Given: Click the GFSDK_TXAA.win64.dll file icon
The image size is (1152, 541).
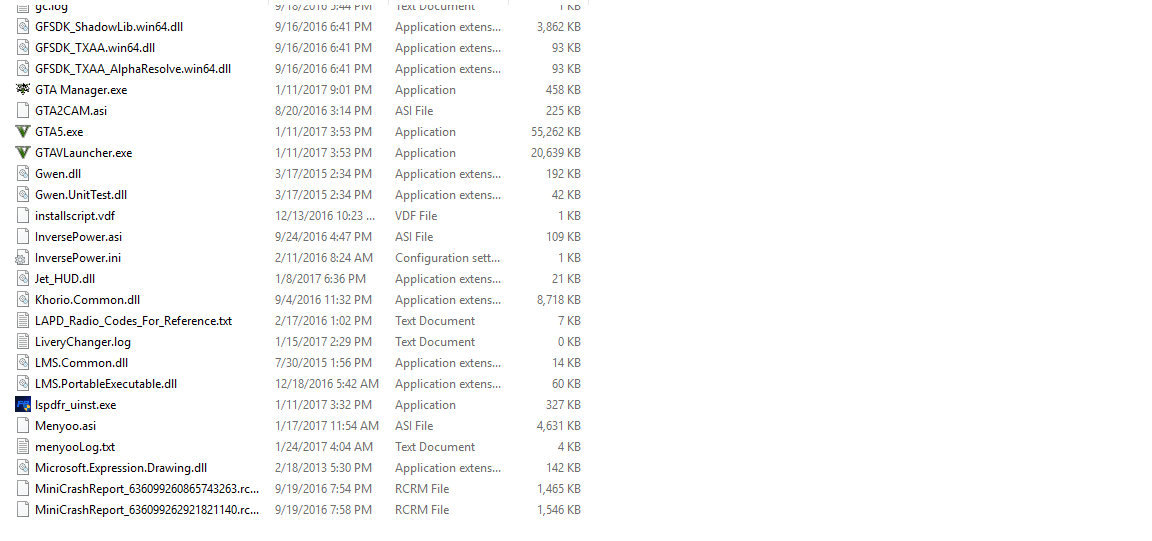Looking at the screenshot, I should 23,48.
